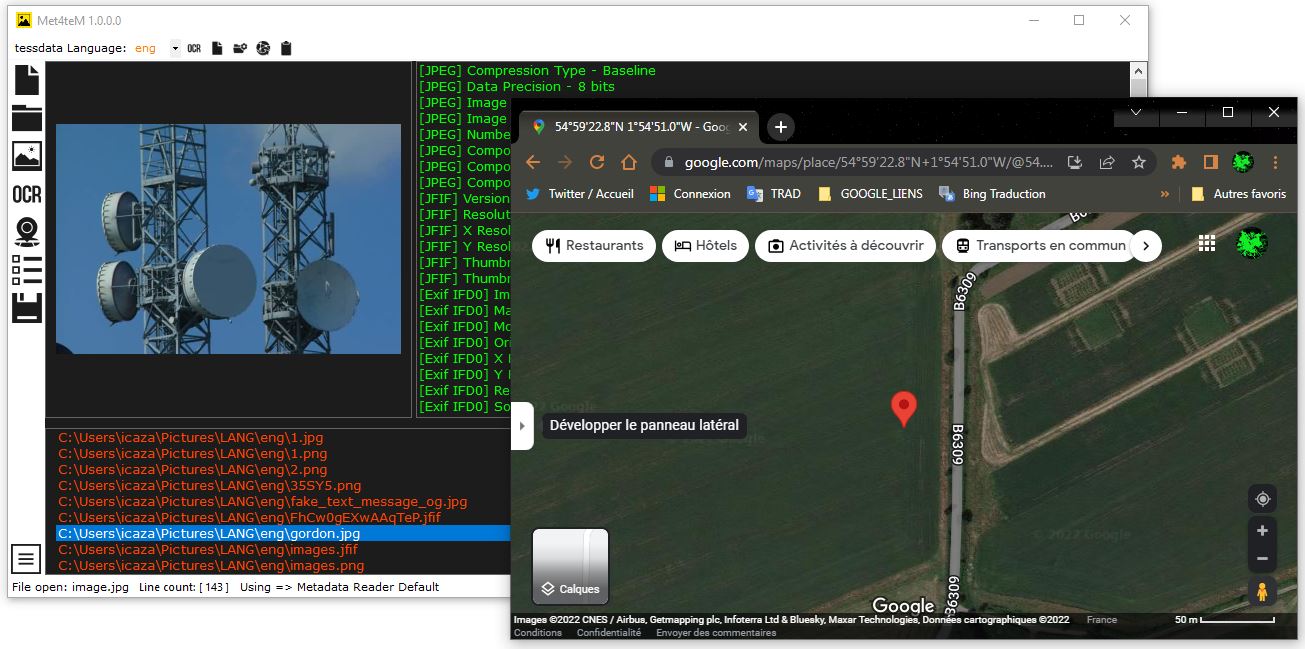
Task: Click the Google account avatar on the map
Action: tap(1251, 243)
